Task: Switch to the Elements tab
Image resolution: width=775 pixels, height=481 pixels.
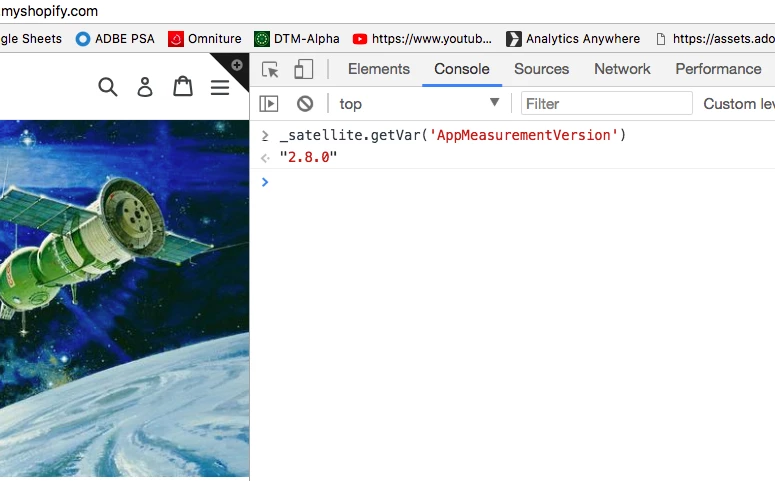Action: [x=379, y=69]
